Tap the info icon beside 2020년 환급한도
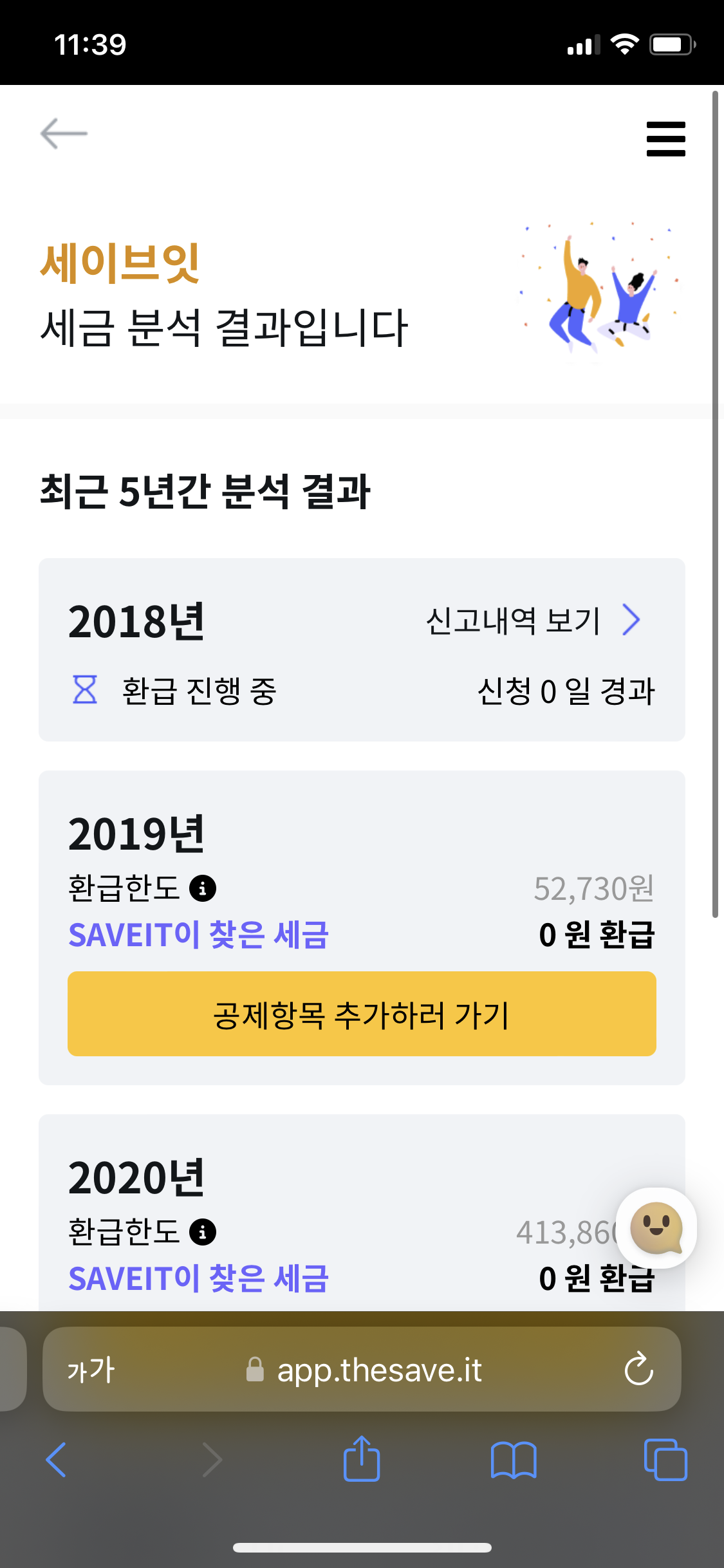This screenshot has width=724, height=1568. pyautogui.click(x=203, y=1232)
